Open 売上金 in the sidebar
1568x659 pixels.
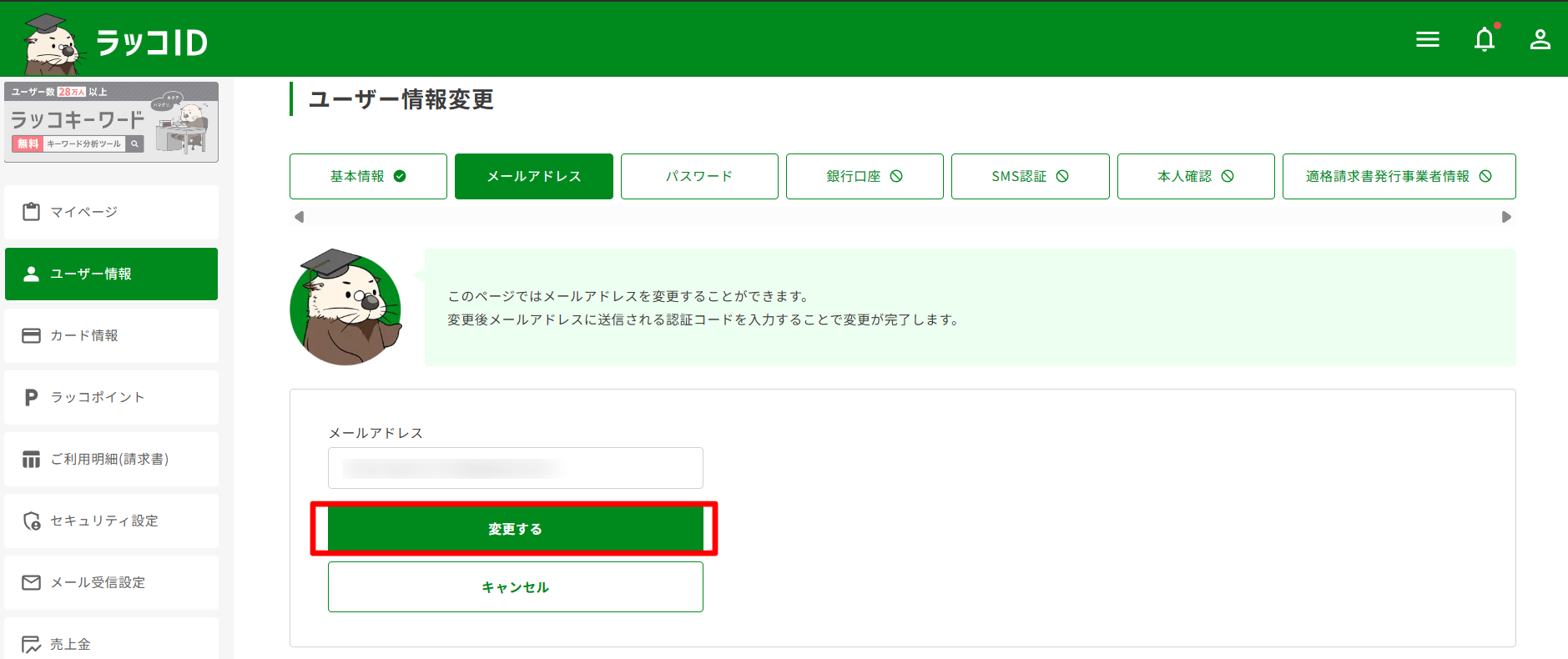(x=111, y=642)
